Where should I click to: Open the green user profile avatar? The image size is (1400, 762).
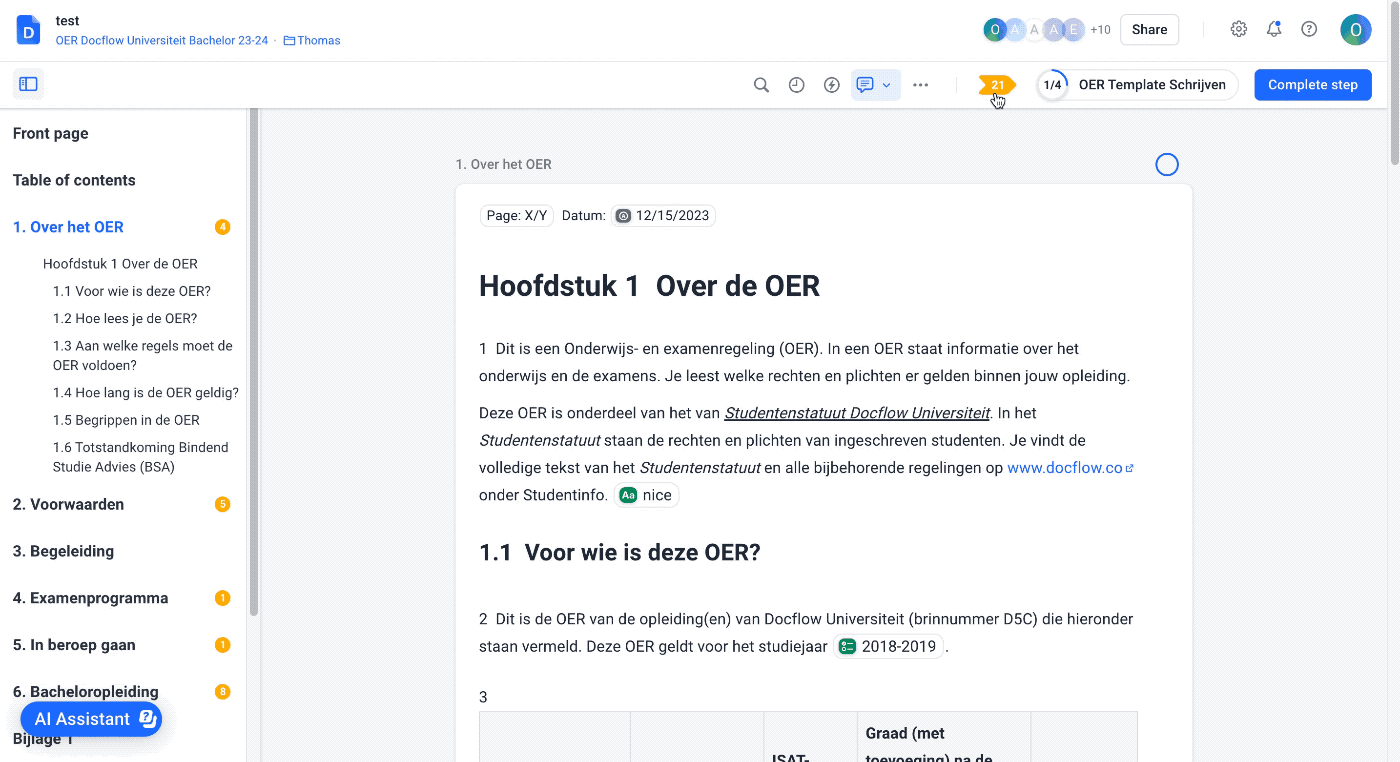(x=1356, y=30)
